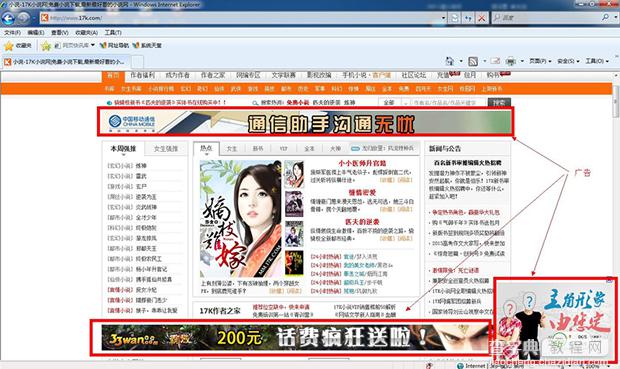Click 成为作者 in site navigation
This screenshot has height=369, width=620.
(177, 75)
